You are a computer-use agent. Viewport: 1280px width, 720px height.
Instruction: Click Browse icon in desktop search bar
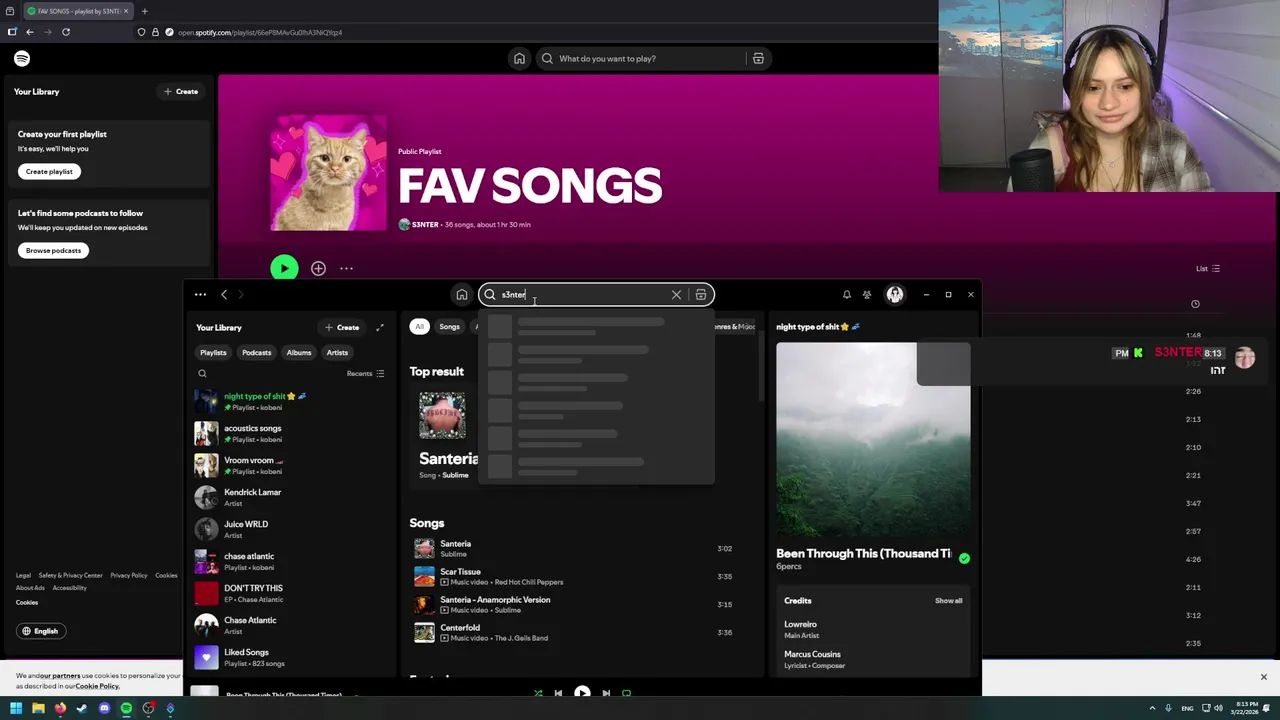coord(701,294)
